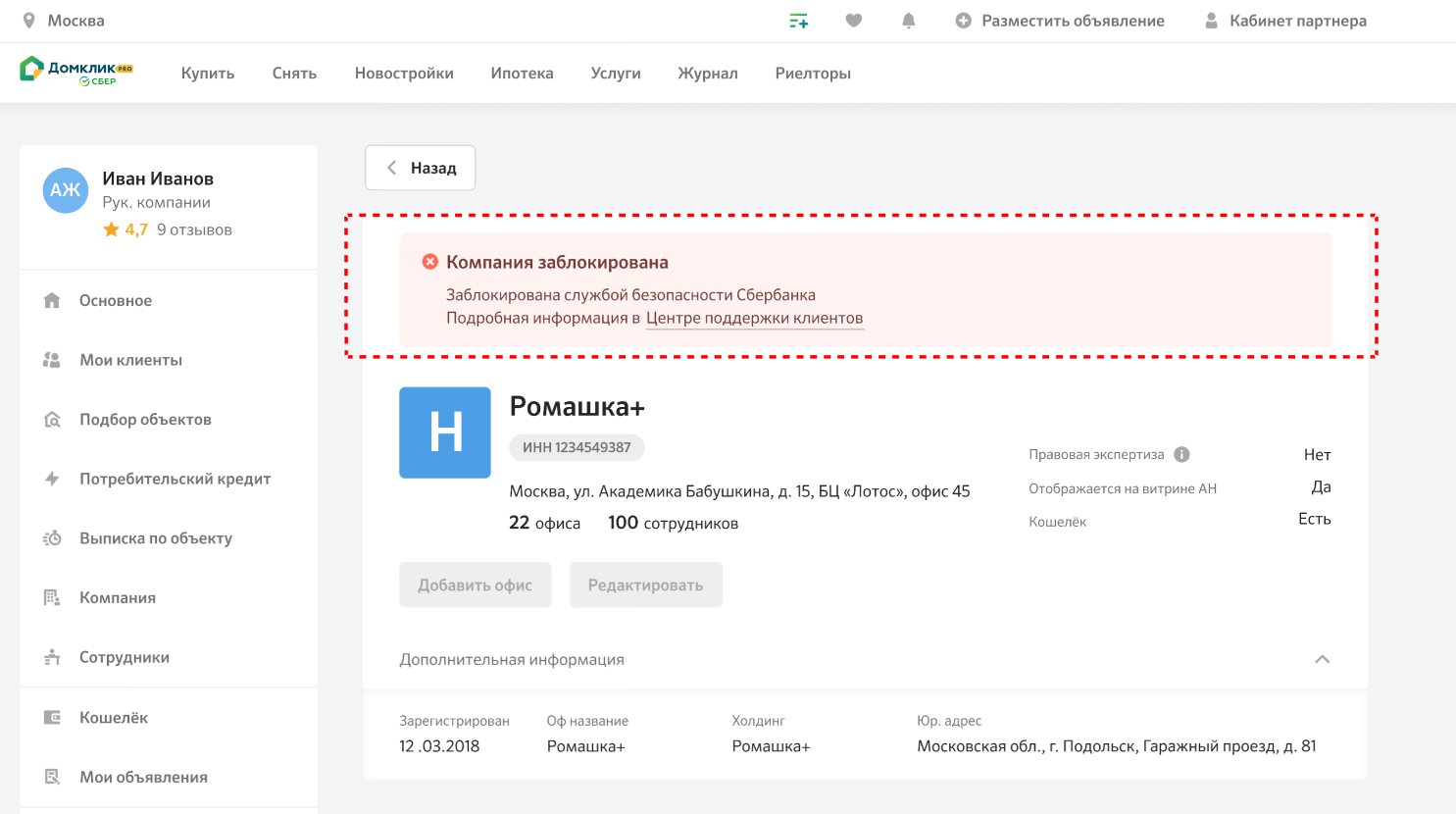Go back with the Назад button
Screen dimensions: 1456x814
(x=421, y=168)
